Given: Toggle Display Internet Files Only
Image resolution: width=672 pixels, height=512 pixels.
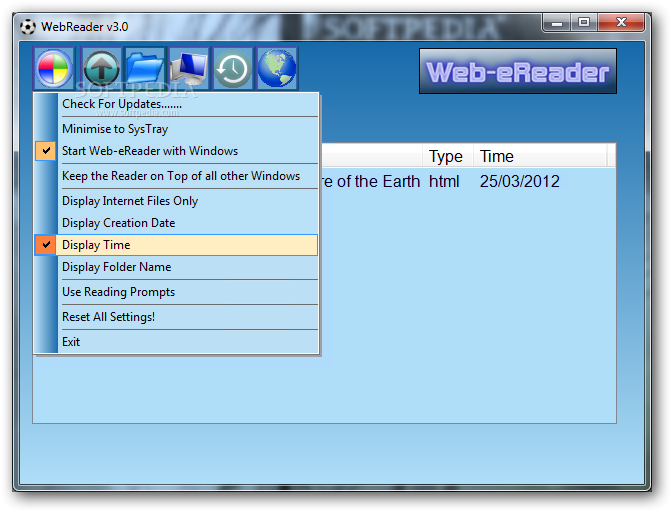Looking at the screenshot, I should tap(176, 201).
